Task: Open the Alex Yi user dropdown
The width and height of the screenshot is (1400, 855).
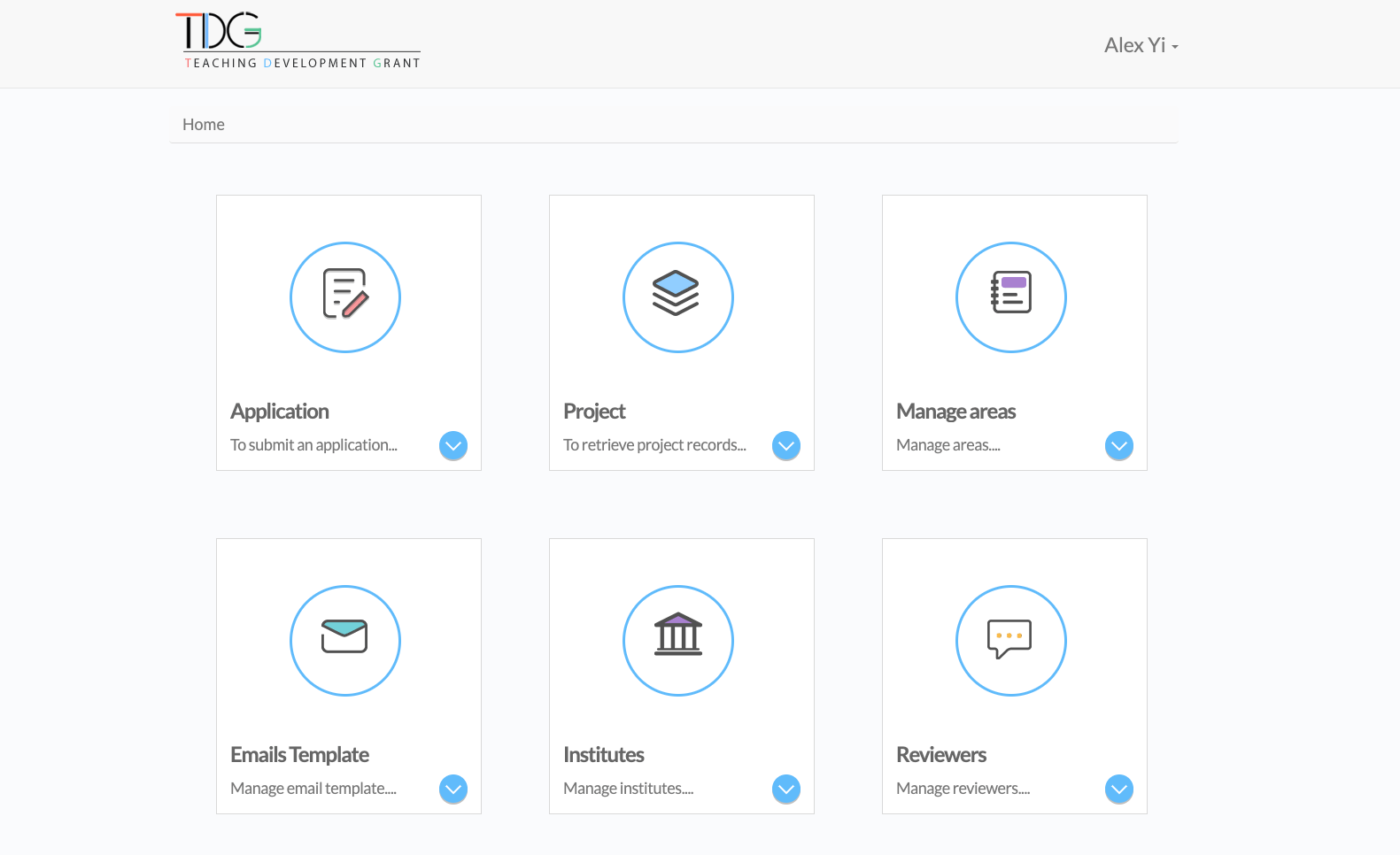Action: coord(1141,45)
